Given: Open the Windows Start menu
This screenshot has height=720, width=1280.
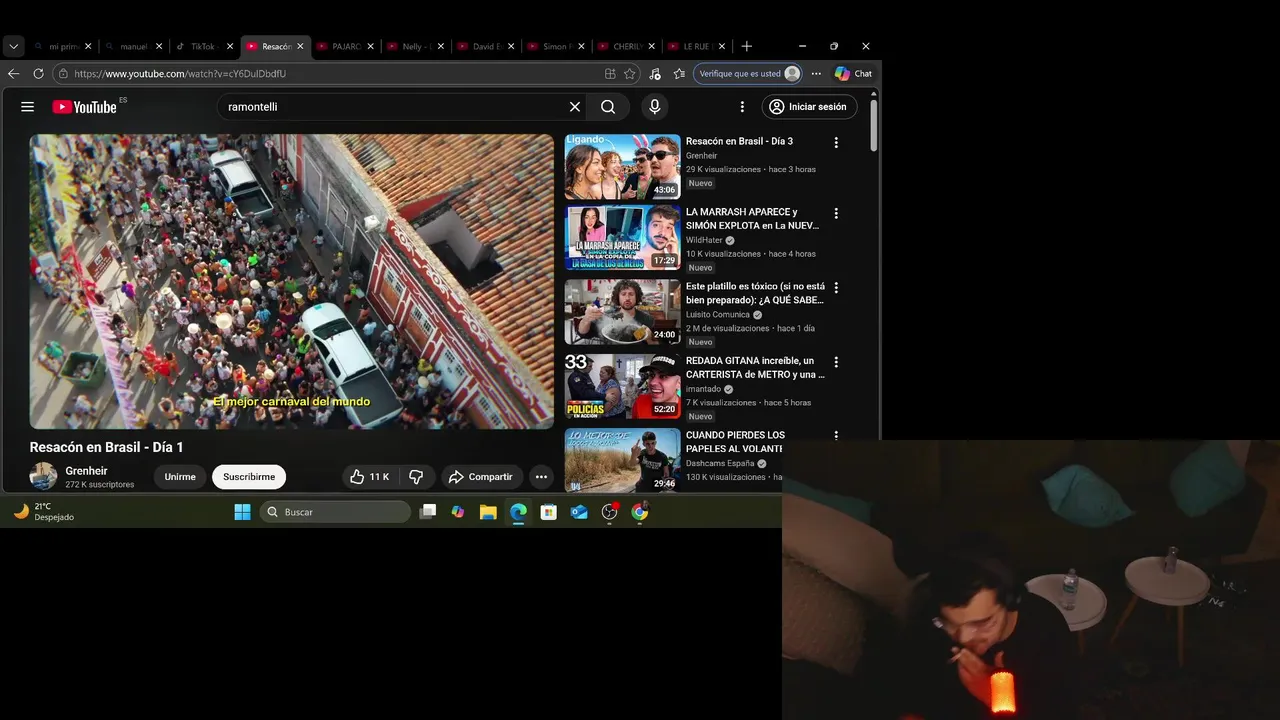Looking at the screenshot, I should tap(242, 512).
